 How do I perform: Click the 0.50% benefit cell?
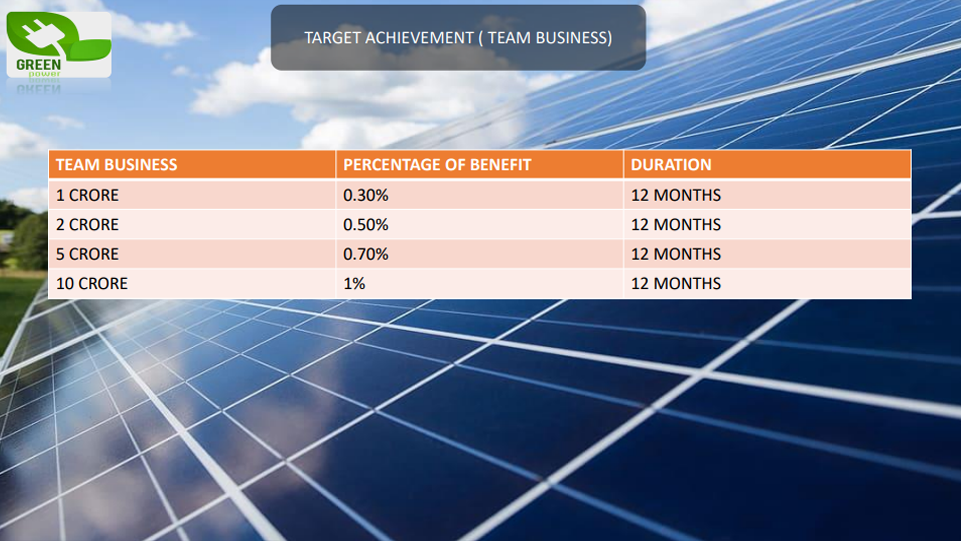point(366,225)
